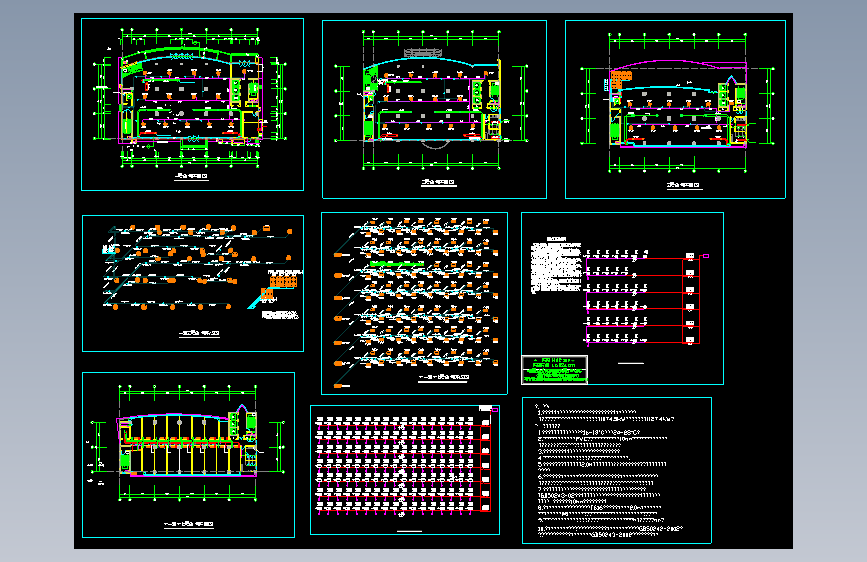Open the single-level isometric piping diagram with orange fixtures
This screenshot has width=867, height=562.
click(193, 283)
